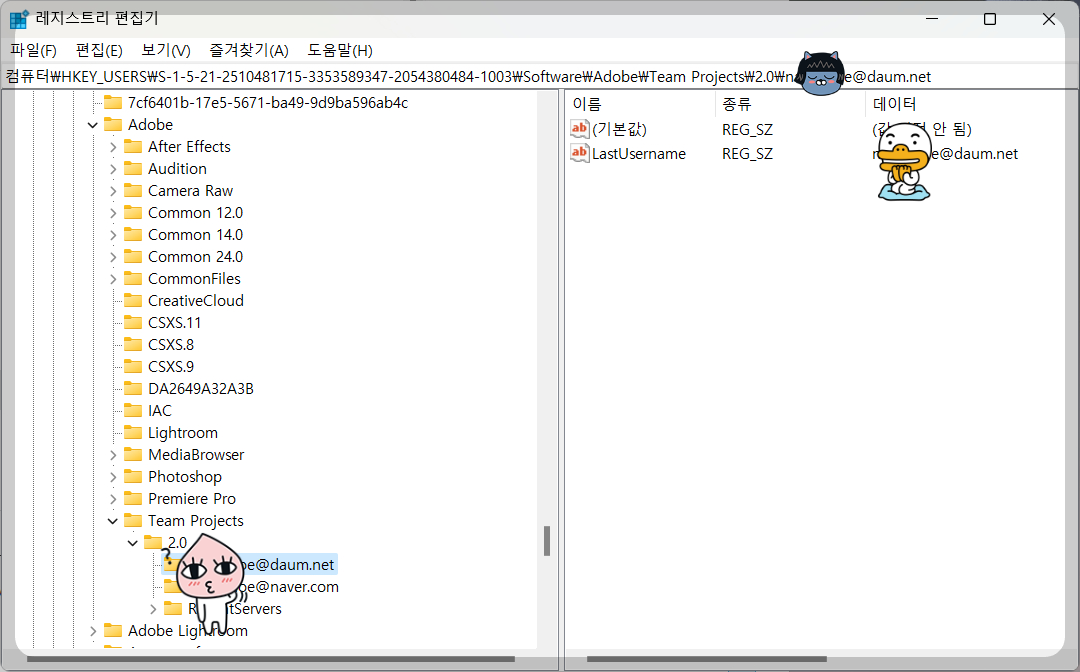Viewport: 1080px width, 672px height.
Task: Close the Registry Editor window
Action: click(1049, 19)
